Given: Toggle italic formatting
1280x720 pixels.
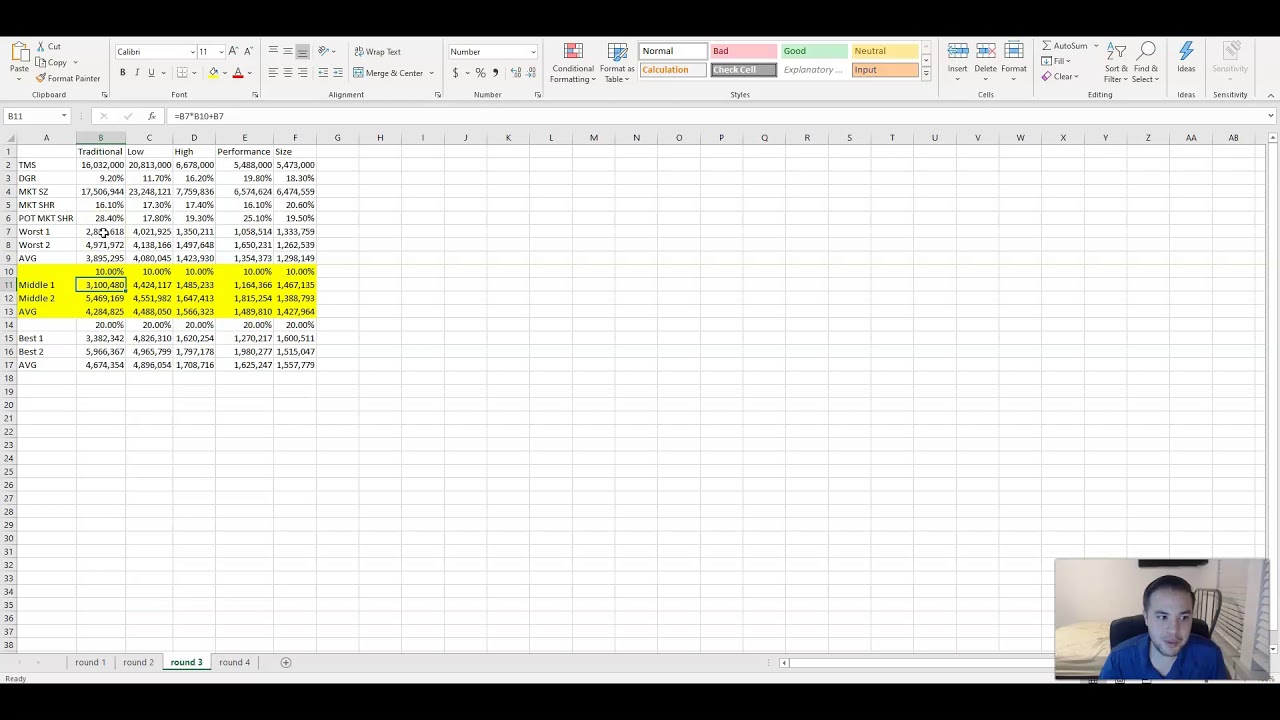Looking at the screenshot, I should [137, 73].
